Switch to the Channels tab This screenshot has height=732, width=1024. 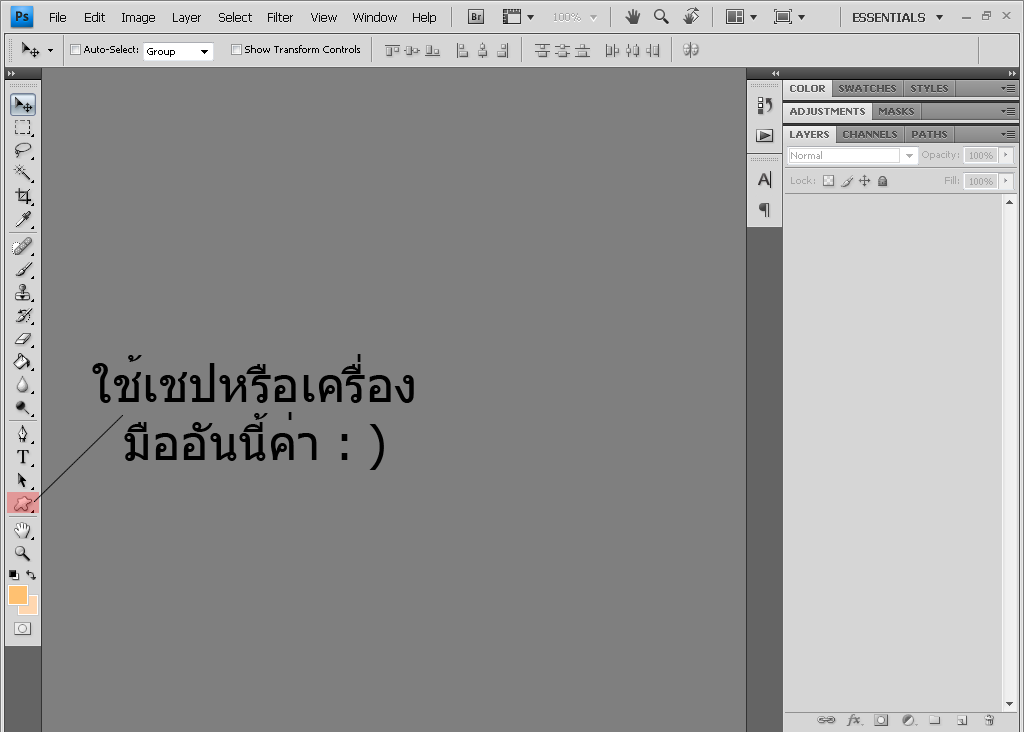[x=870, y=135]
